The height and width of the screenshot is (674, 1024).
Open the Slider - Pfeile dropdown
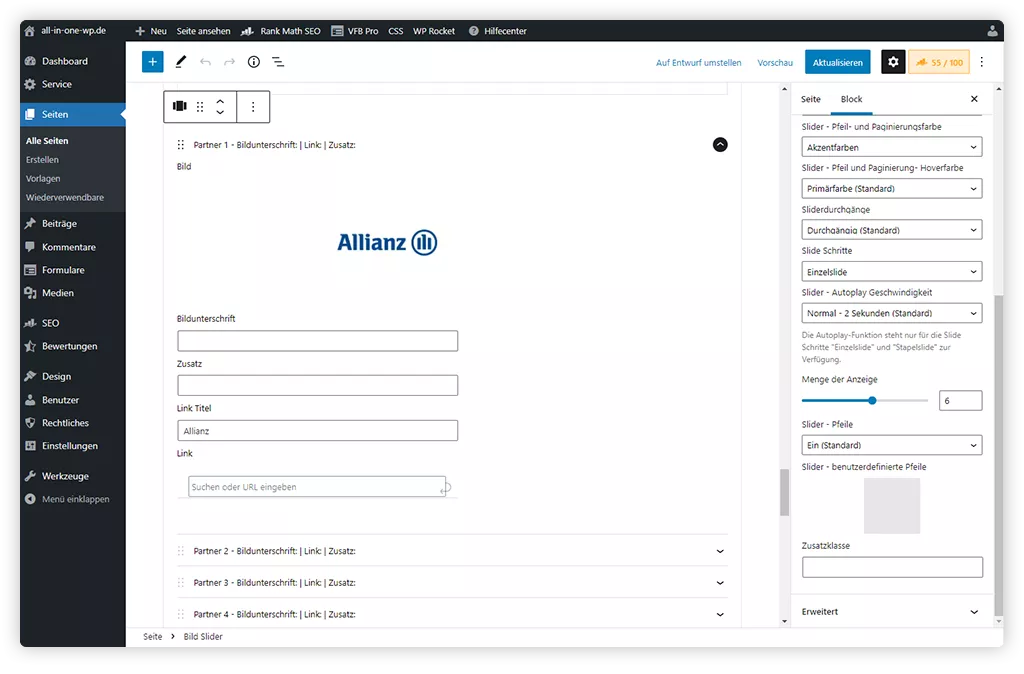891,444
